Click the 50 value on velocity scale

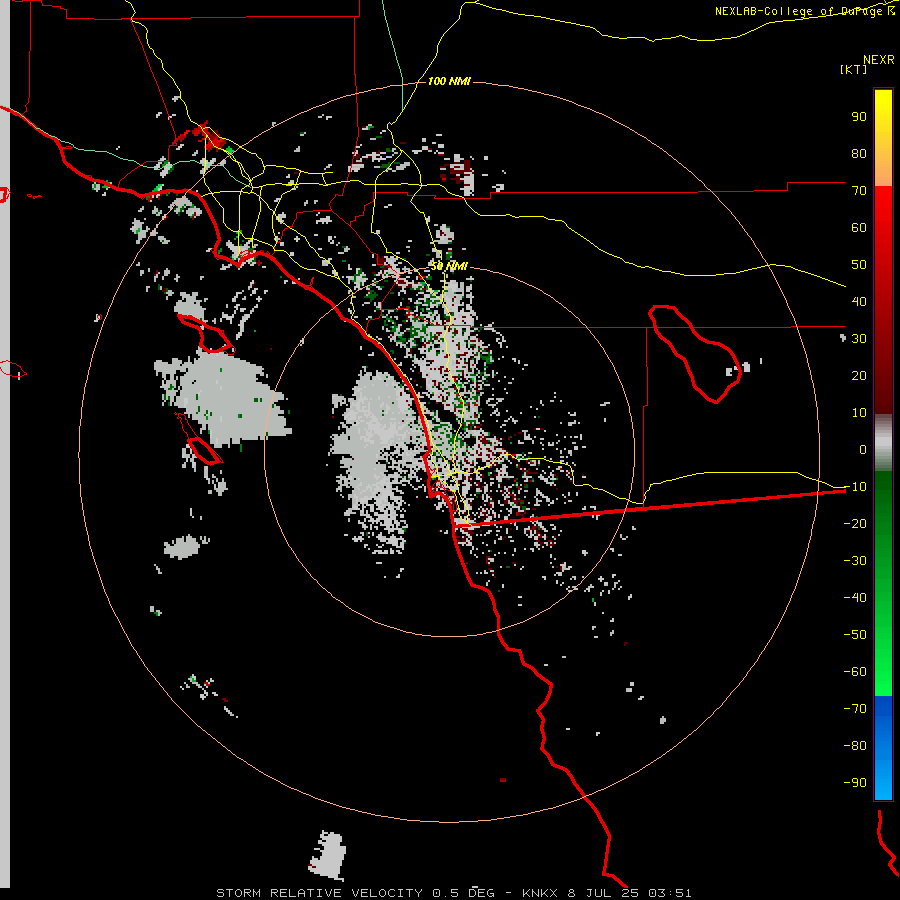859,265
